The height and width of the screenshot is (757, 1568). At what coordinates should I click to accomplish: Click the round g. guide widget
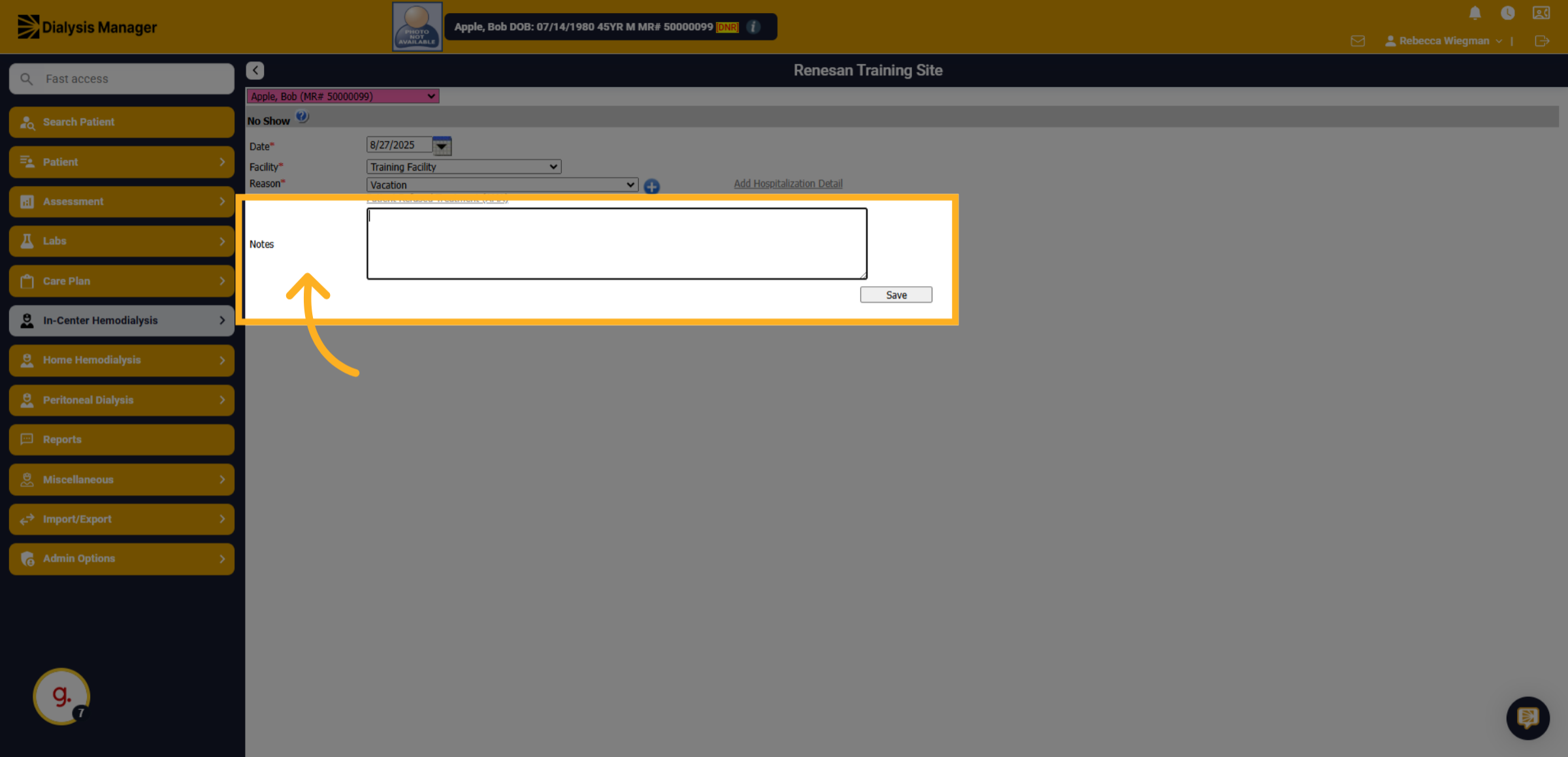61,696
